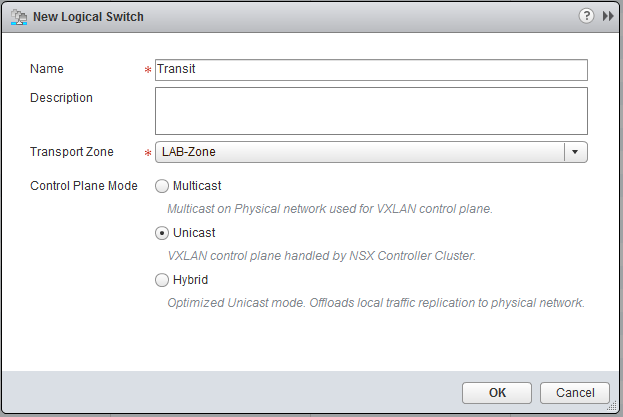
Task: Click the NSX Controller Cluster hint text
Action: tap(321, 256)
